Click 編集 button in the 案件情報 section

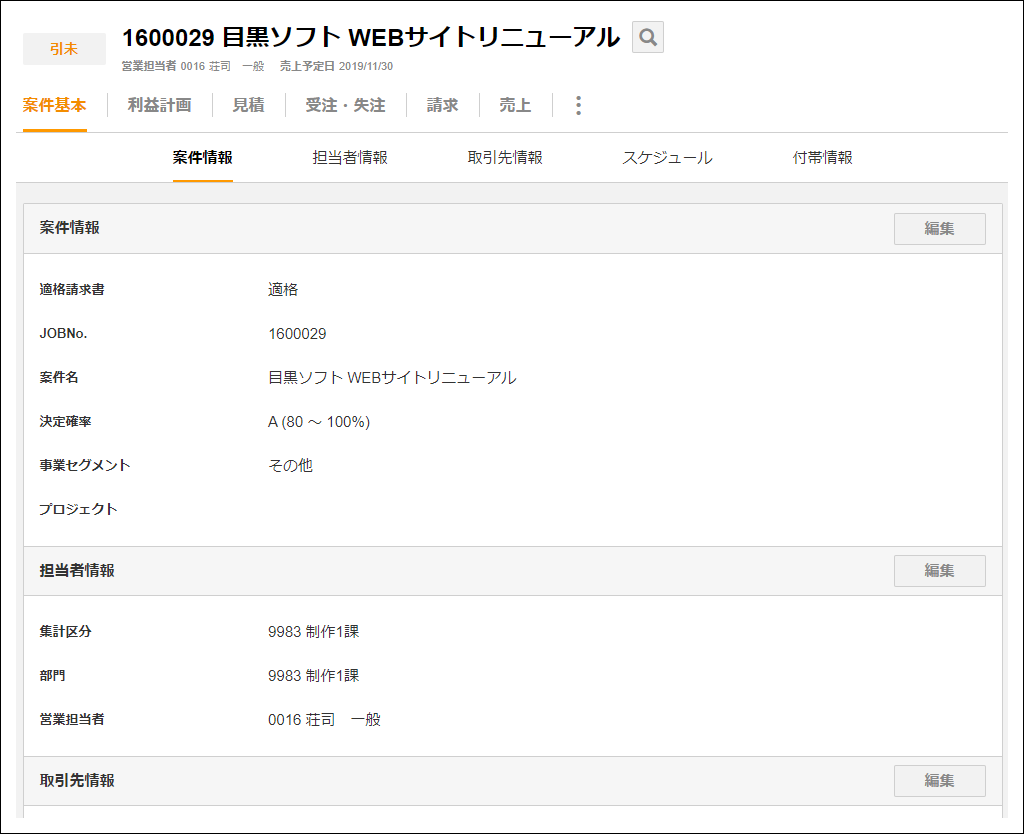pos(939,228)
